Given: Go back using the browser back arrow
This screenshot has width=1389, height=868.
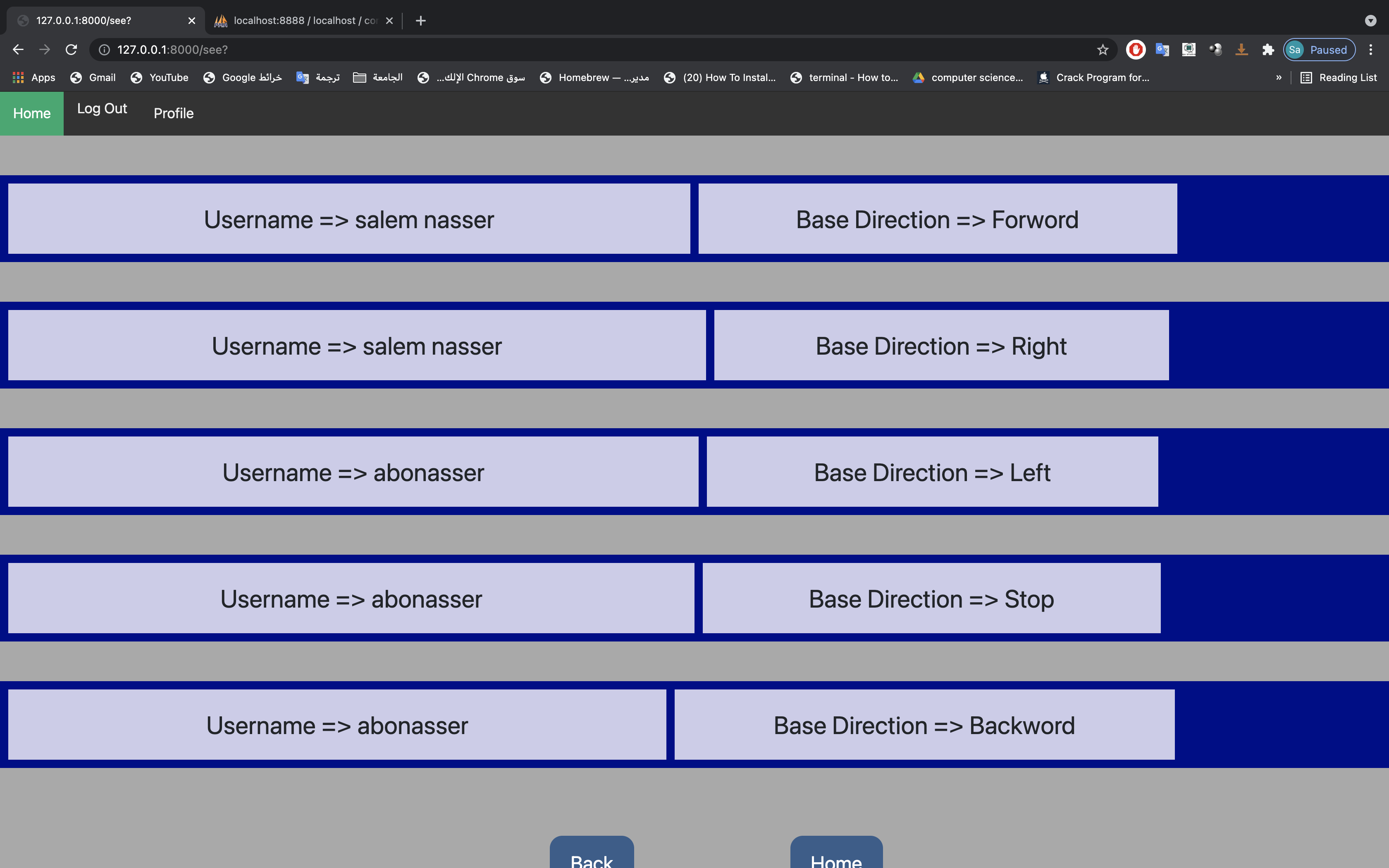Looking at the screenshot, I should (x=18, y=50).
